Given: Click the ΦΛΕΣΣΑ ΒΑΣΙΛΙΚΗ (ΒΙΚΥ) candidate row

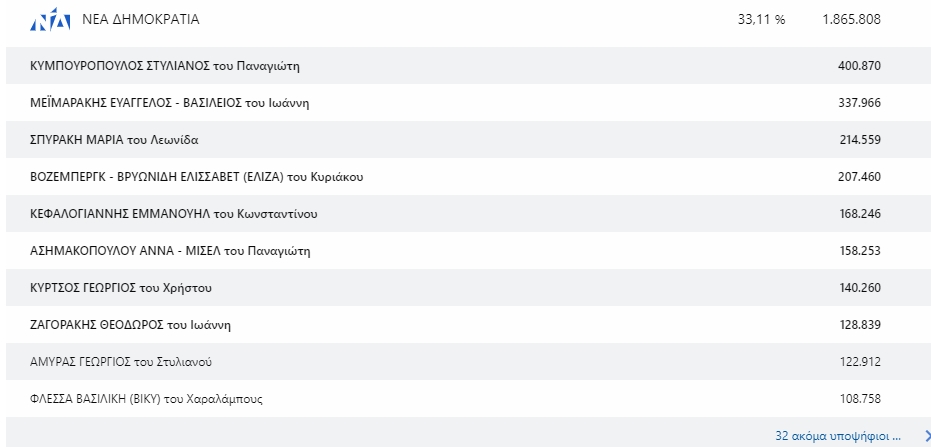Looking at the screenshot, I should [x=149, y=399].
